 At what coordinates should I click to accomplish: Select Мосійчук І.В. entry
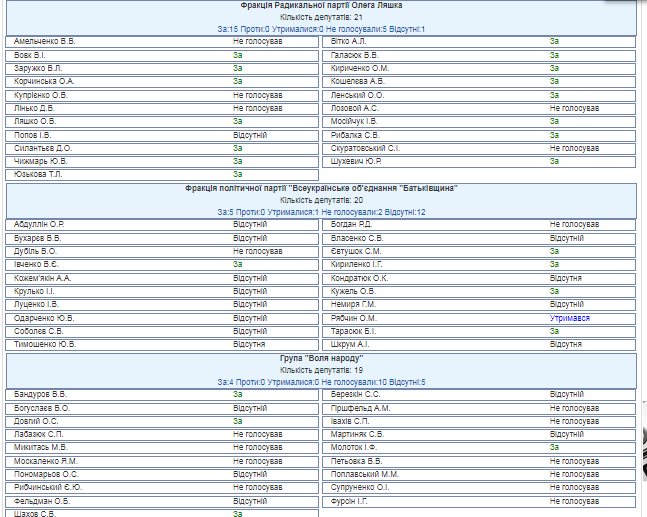click(479, 122)
